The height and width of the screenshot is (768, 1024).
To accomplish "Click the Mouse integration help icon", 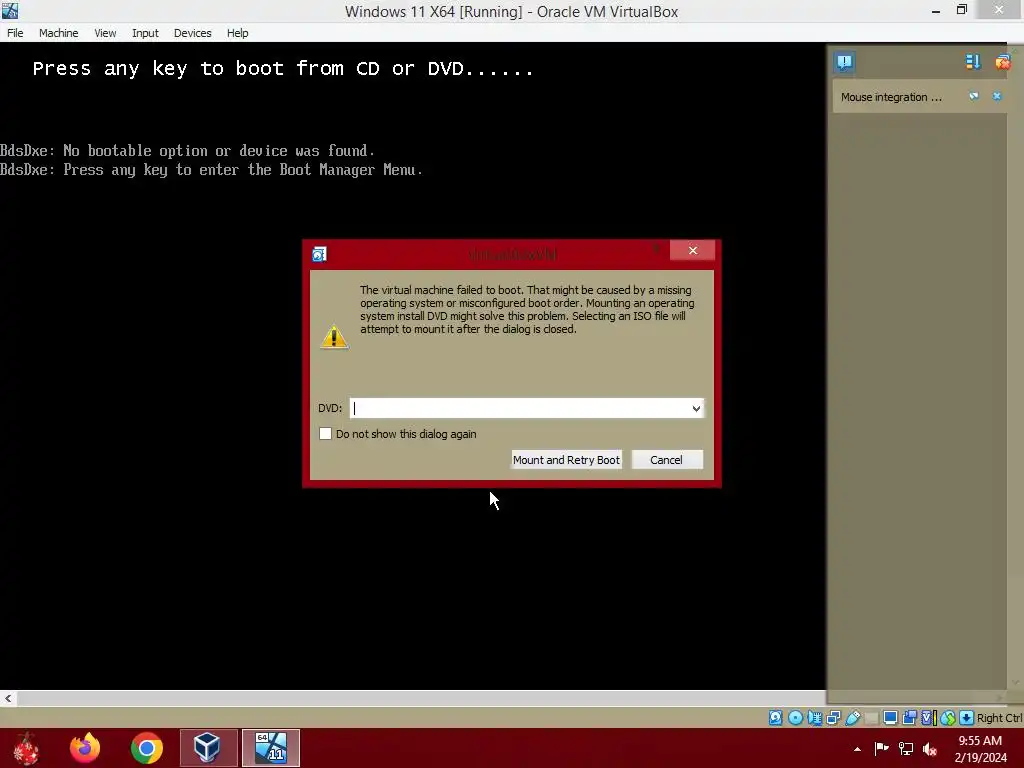I will 974,96.
